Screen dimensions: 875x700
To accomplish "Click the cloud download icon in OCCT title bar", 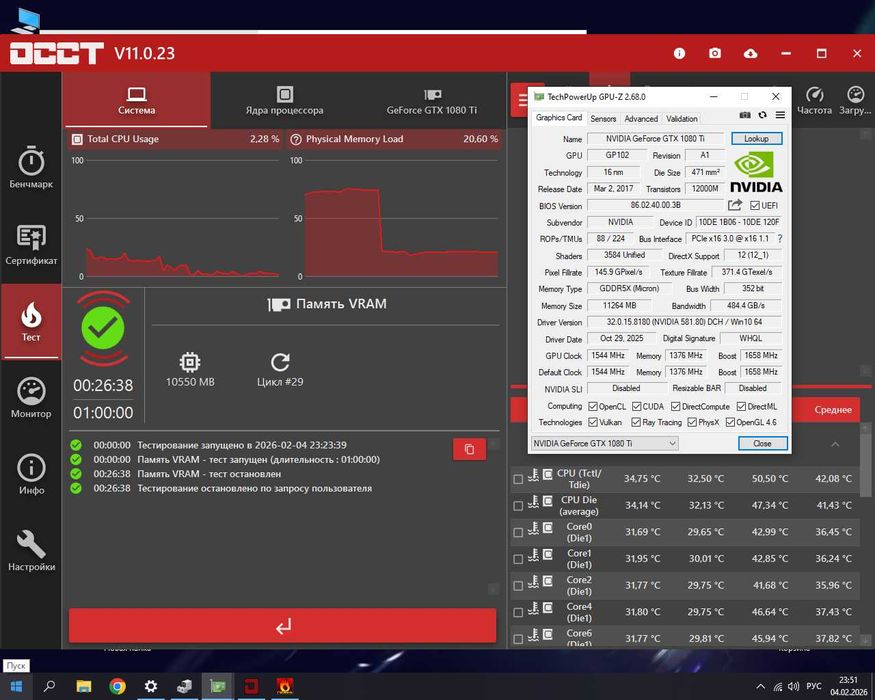I will pos(751,53).
